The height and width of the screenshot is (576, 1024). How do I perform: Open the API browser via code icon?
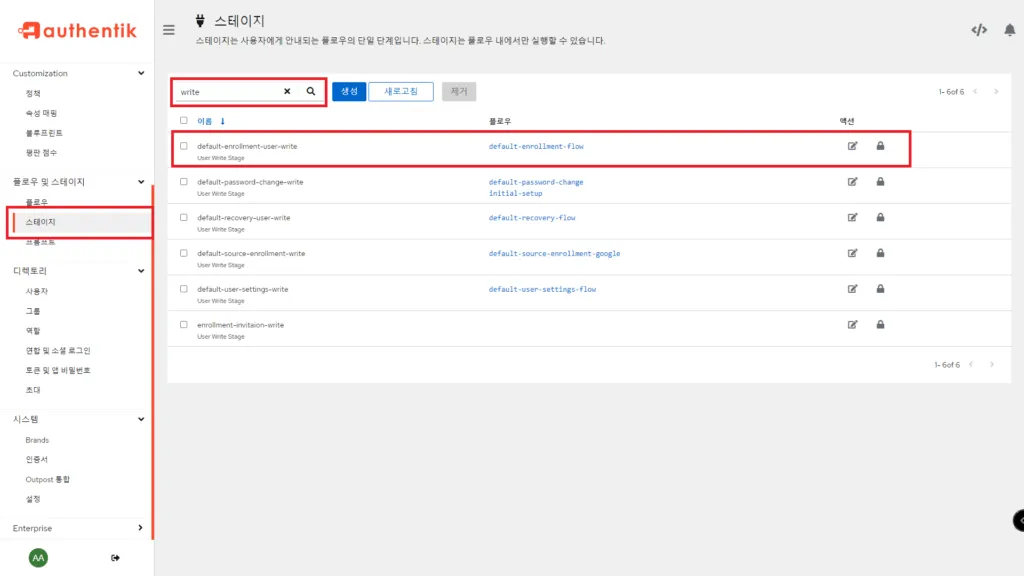tap(977, 29)
